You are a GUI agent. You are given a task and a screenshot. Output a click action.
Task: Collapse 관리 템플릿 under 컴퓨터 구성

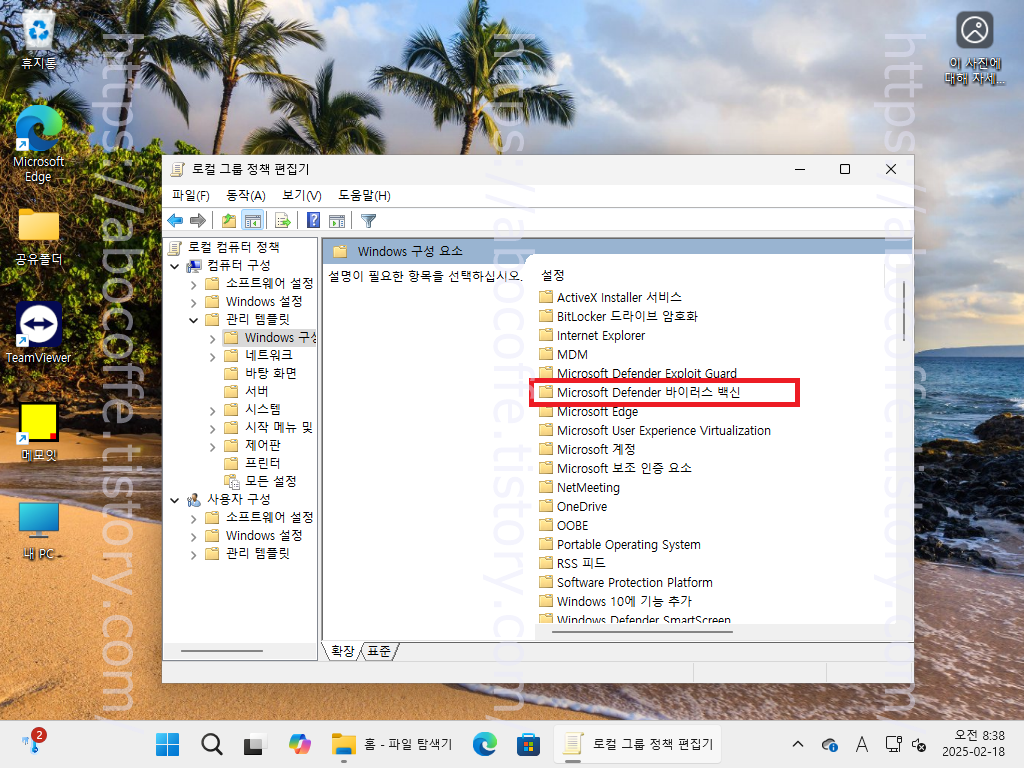(193, 320)
